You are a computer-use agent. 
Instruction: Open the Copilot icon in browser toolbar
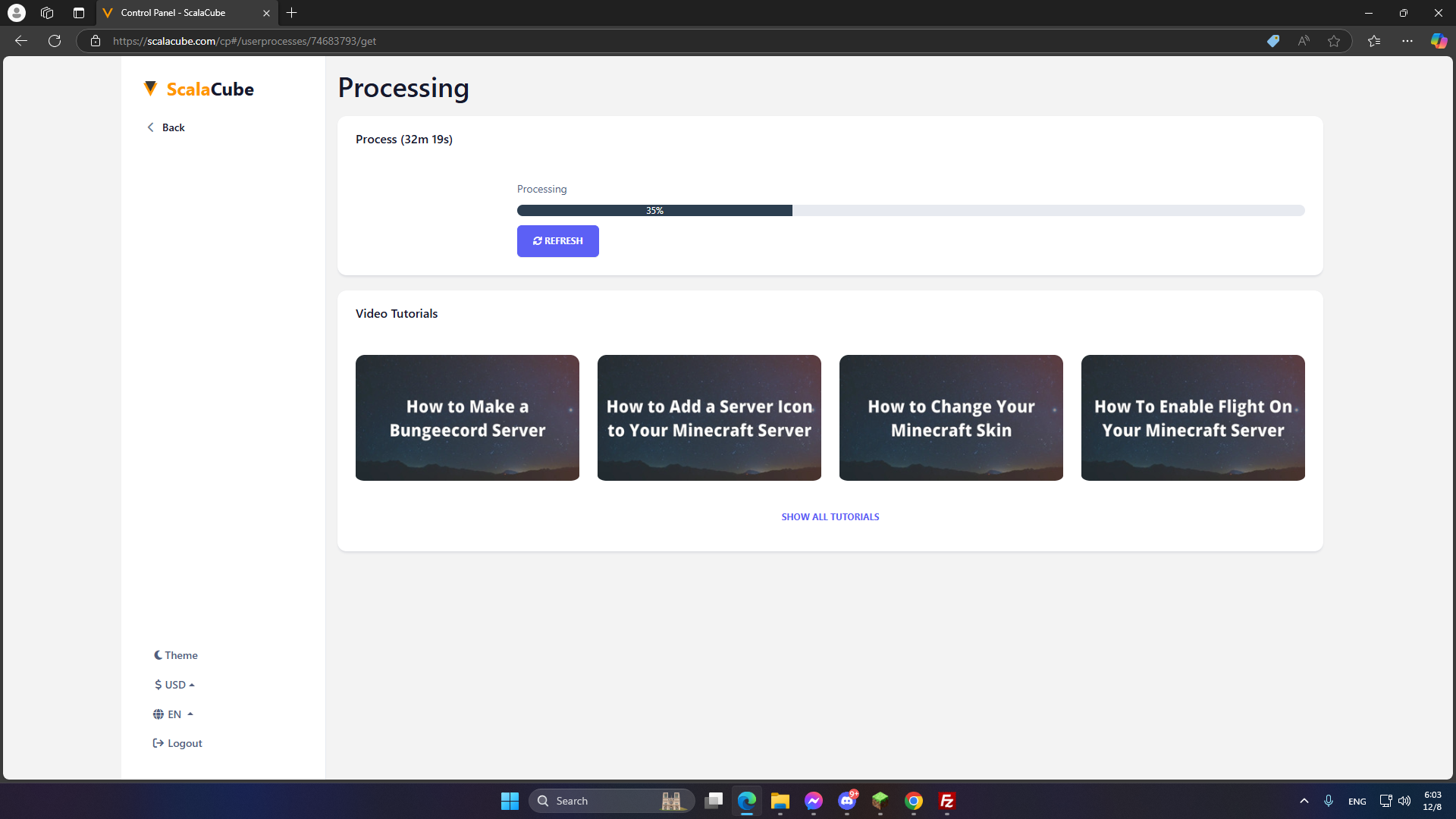click(x=1439, y=41)
